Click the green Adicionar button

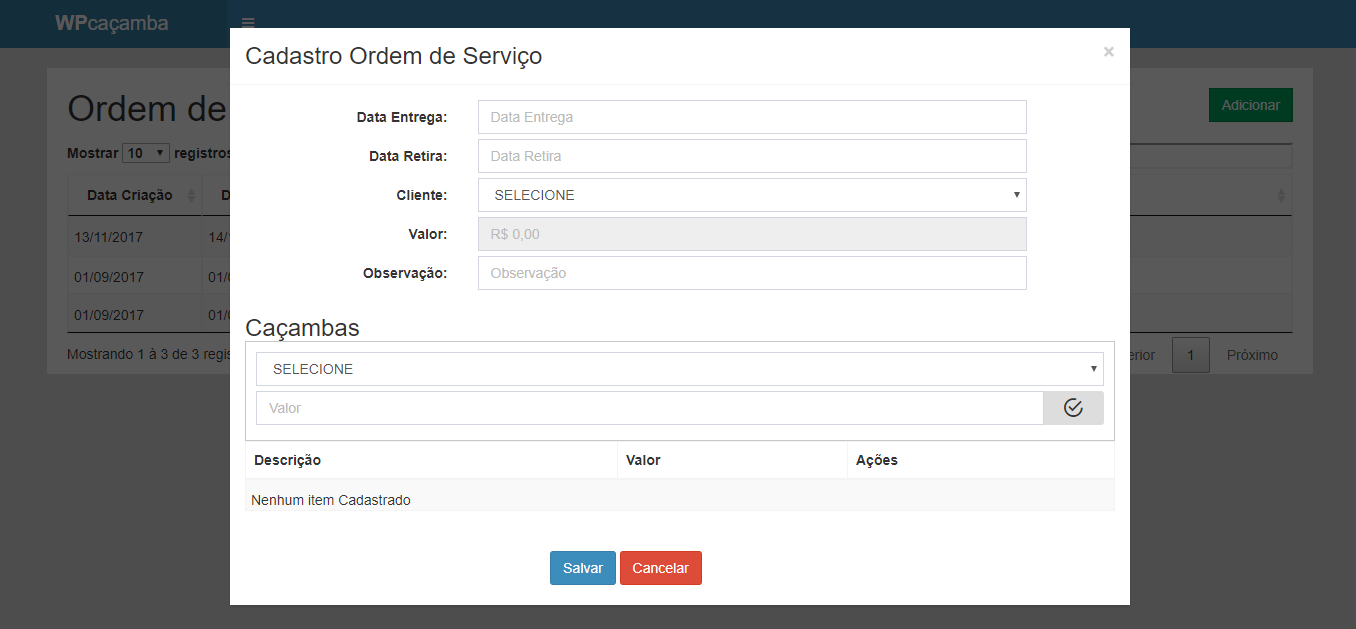pyautogui.click(x=1250, y=105)
